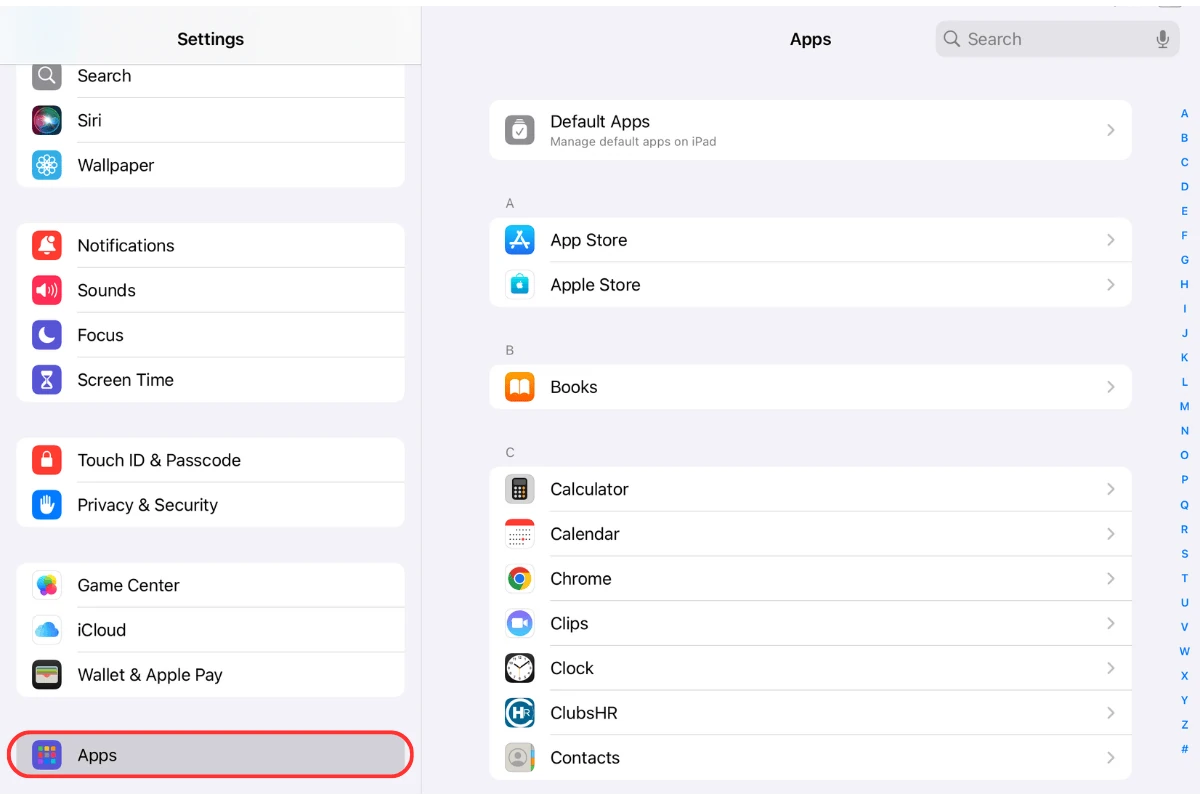
Task: Jump to # in alphabet index
Action: coord(1184,749)
